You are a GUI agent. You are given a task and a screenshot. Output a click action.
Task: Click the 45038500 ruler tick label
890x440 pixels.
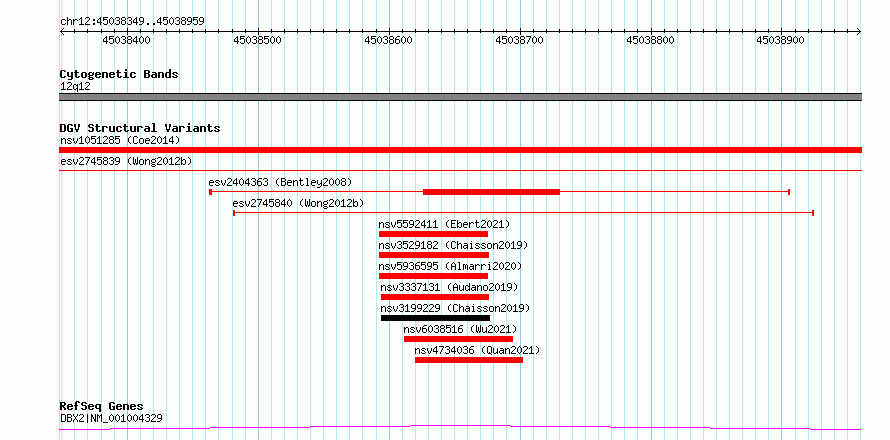point(258,41)
